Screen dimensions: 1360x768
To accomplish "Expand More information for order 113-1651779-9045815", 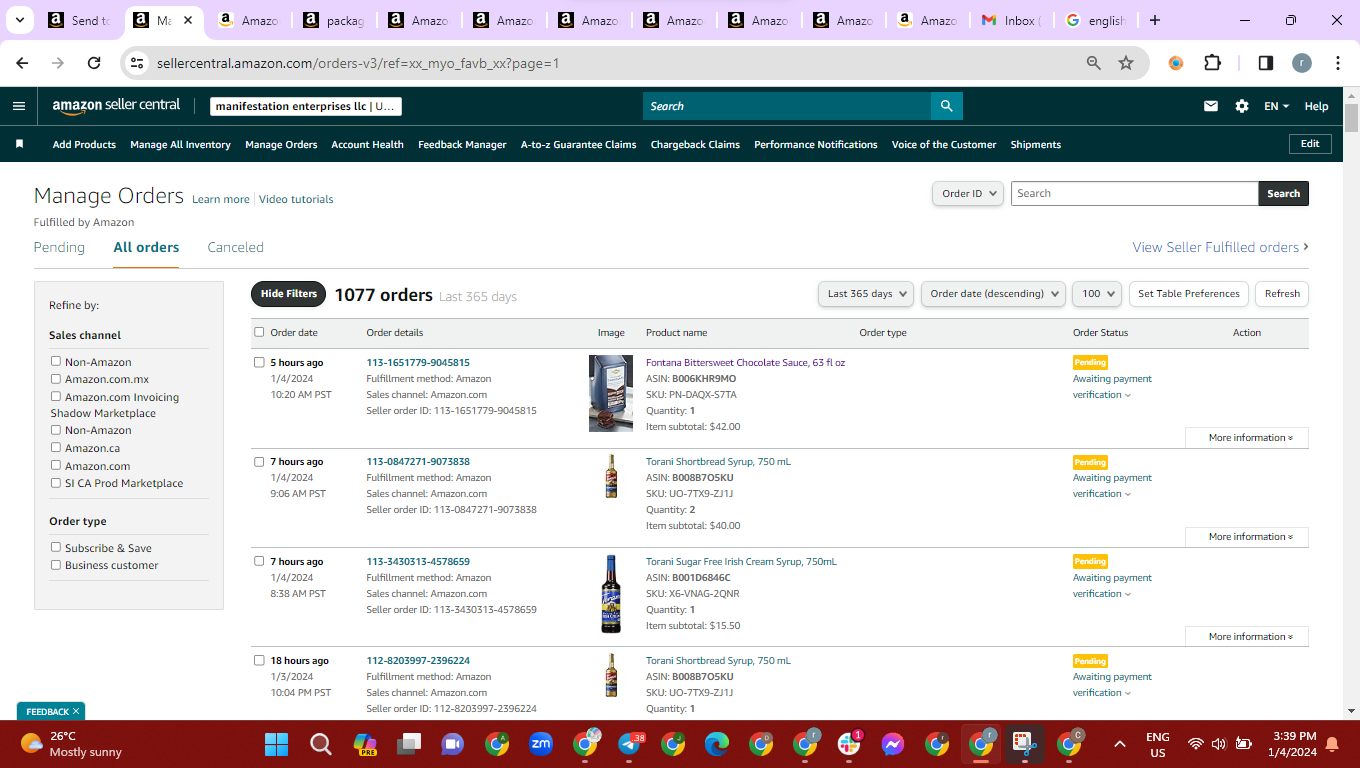I will 1247,438.
